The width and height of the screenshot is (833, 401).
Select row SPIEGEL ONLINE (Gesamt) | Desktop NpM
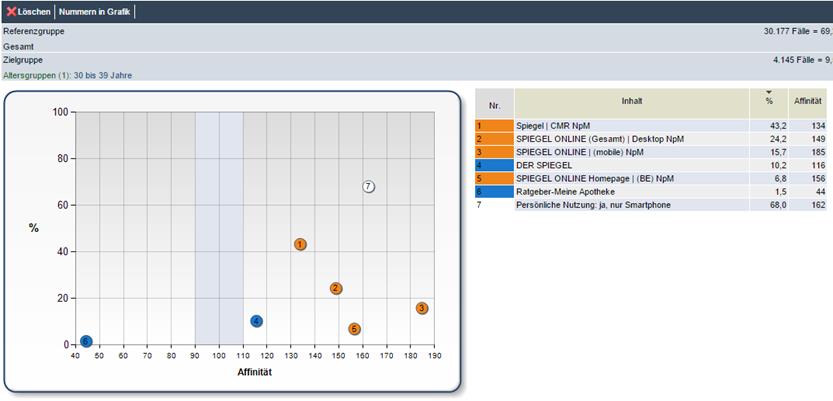click(632, 139)
